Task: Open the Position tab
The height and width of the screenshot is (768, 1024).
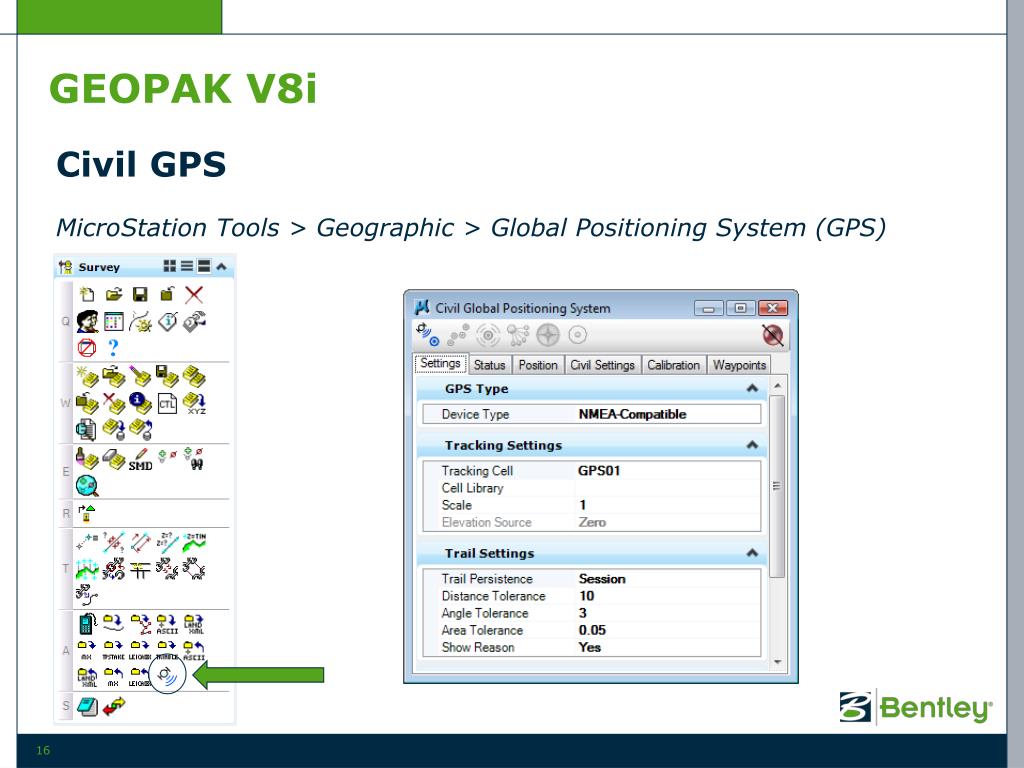Action: 538,365
